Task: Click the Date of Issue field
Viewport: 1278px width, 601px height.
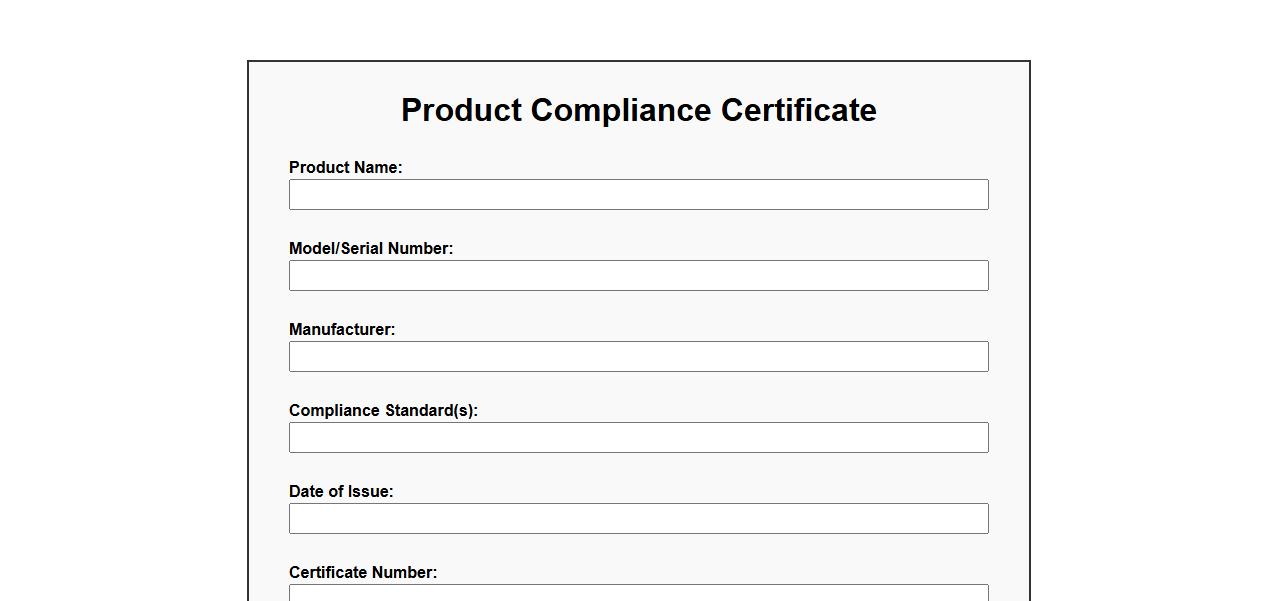Action: point(638,519)
